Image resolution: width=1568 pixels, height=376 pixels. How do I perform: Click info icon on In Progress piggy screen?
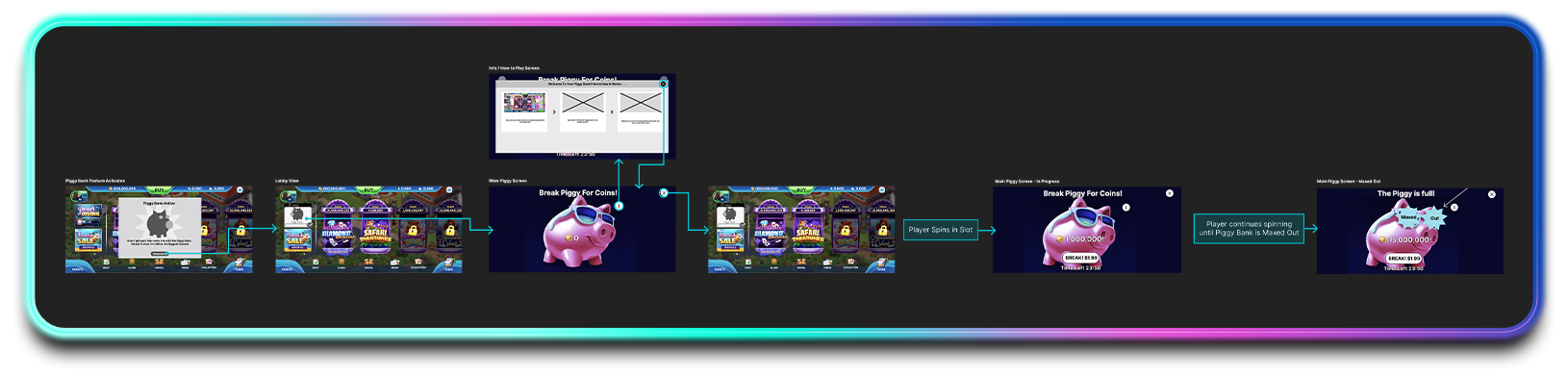tap(1126, 208)
